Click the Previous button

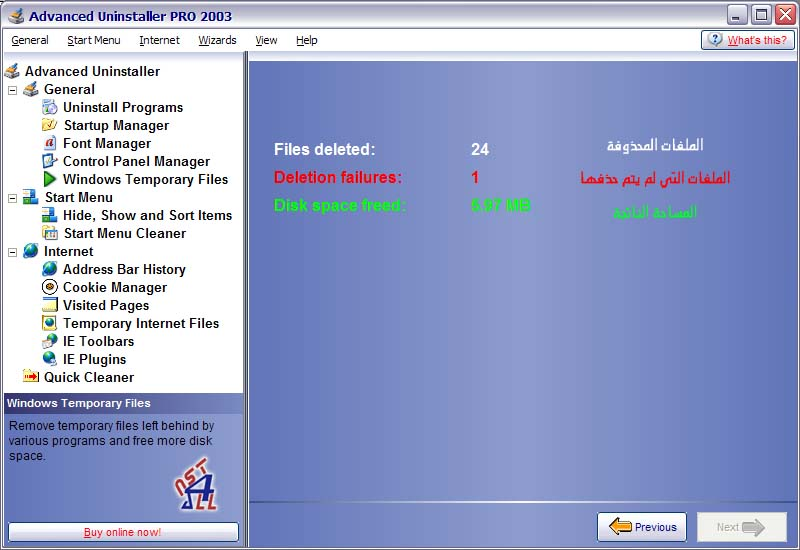click(642, 527)
